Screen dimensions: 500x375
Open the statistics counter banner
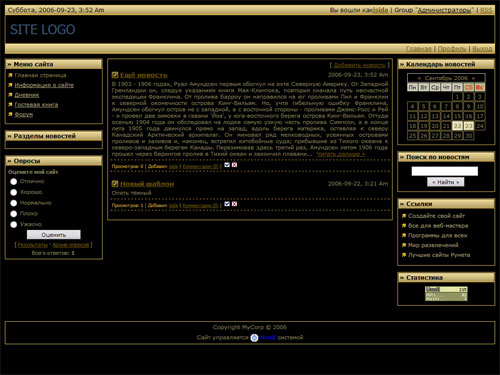(x=446, y=294)
